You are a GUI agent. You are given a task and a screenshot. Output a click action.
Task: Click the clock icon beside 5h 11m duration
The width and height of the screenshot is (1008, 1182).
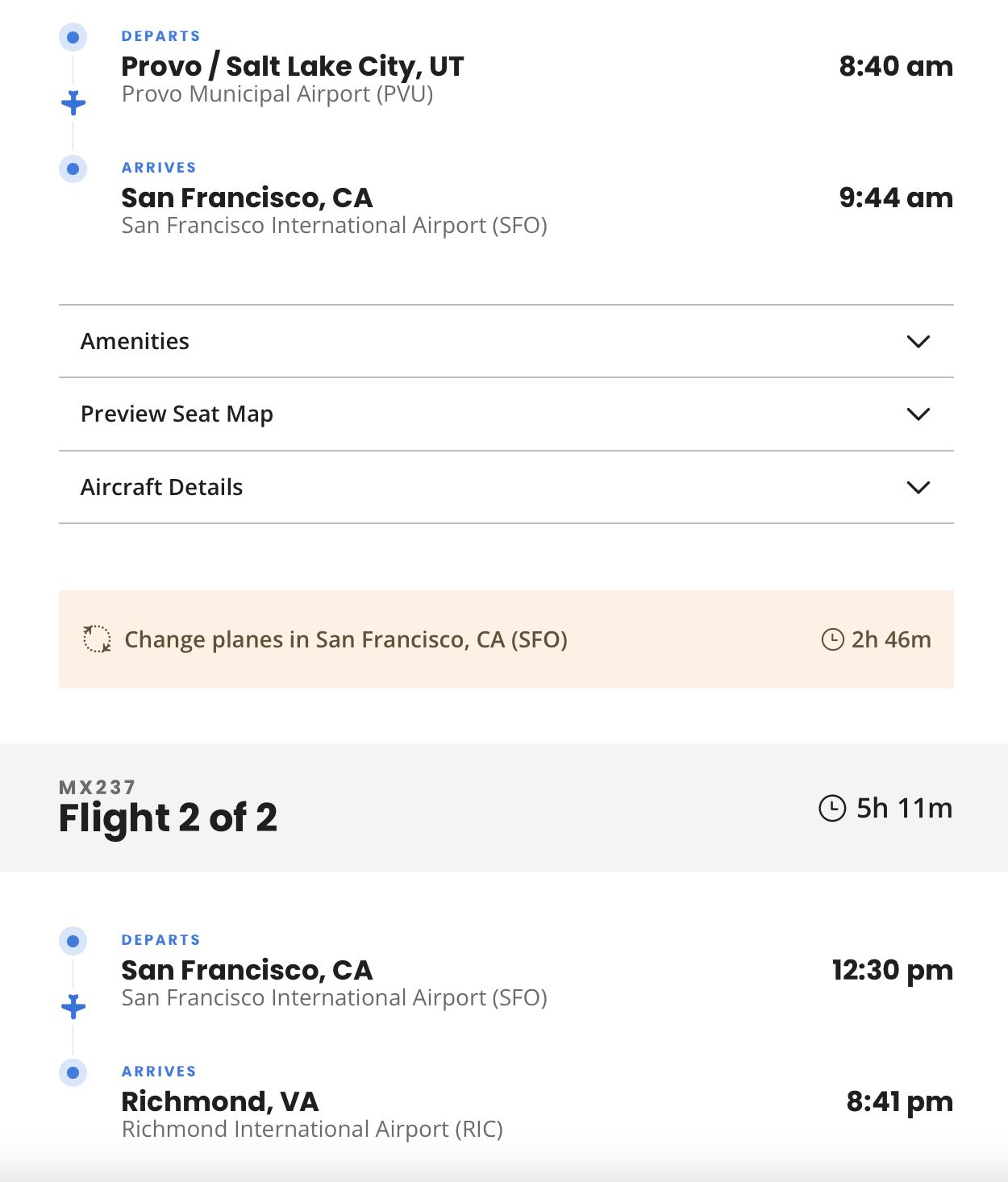click(832, 808)
